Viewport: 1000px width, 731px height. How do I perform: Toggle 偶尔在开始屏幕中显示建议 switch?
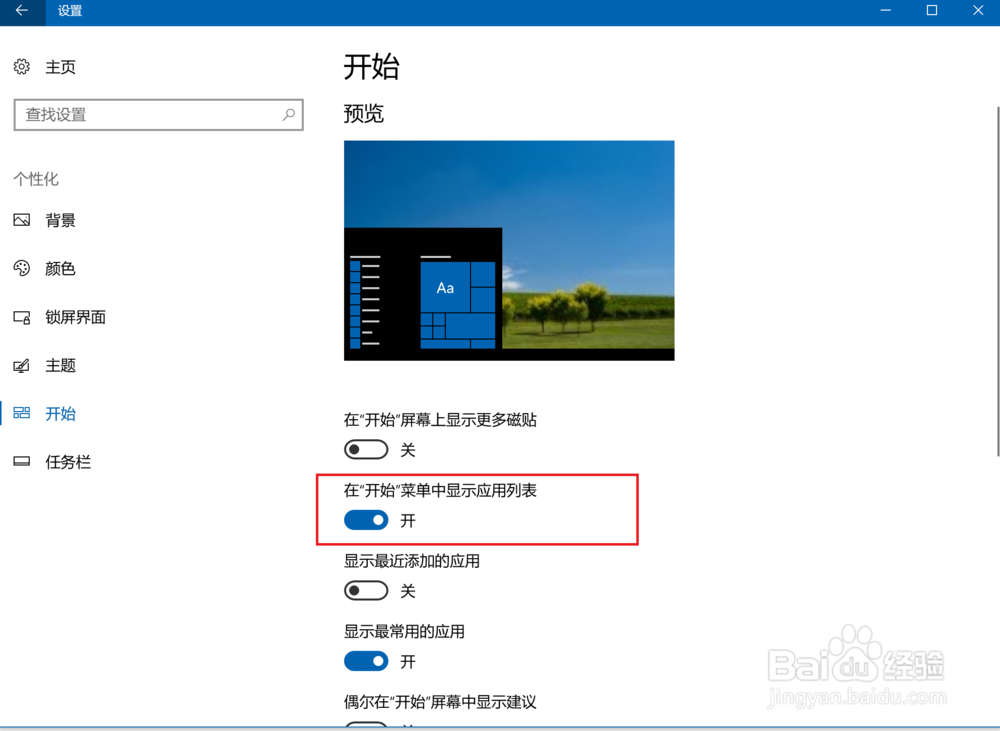pos(365,727)
